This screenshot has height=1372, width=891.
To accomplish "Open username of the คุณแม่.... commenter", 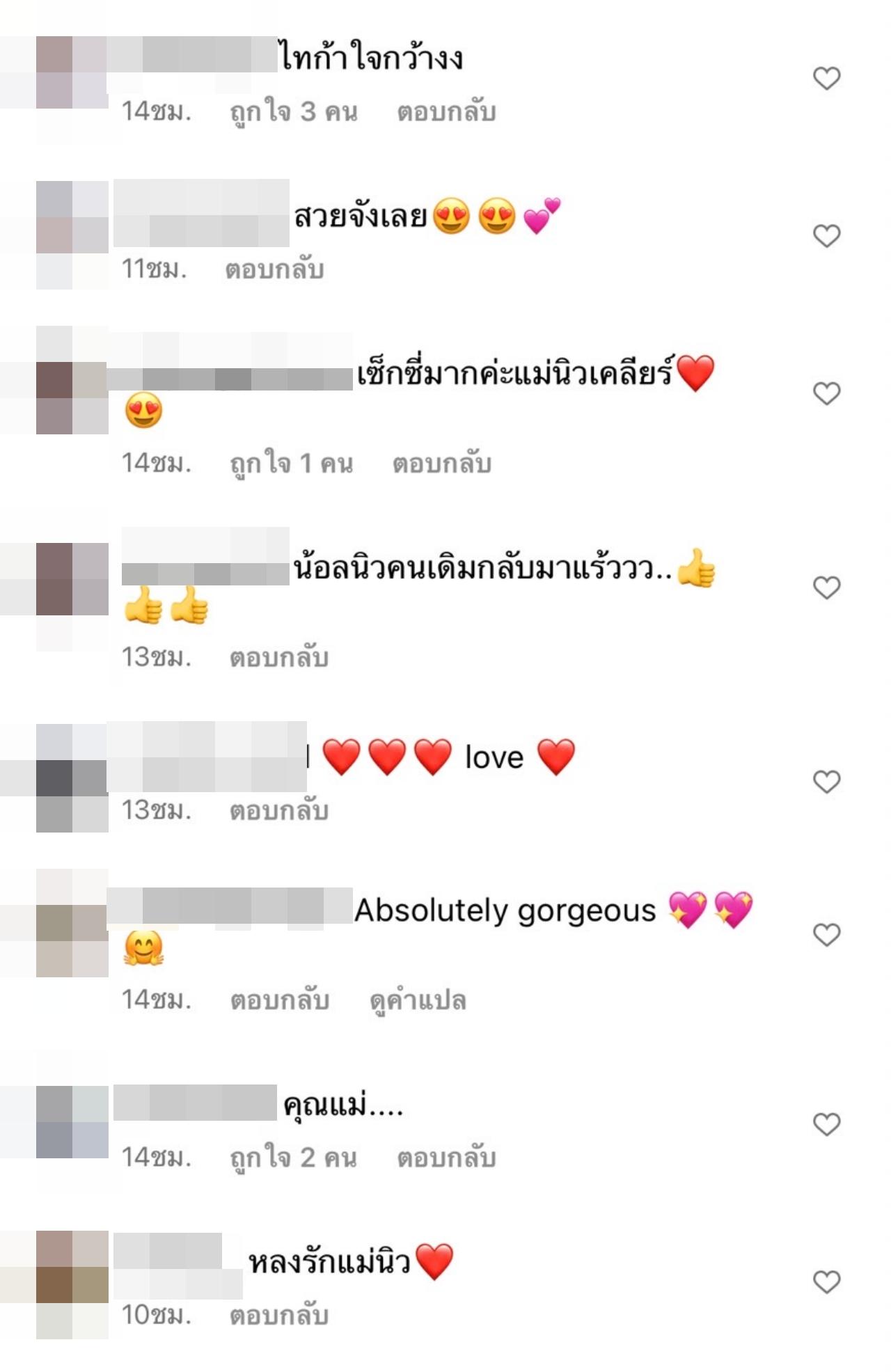I will [195, 1103].
